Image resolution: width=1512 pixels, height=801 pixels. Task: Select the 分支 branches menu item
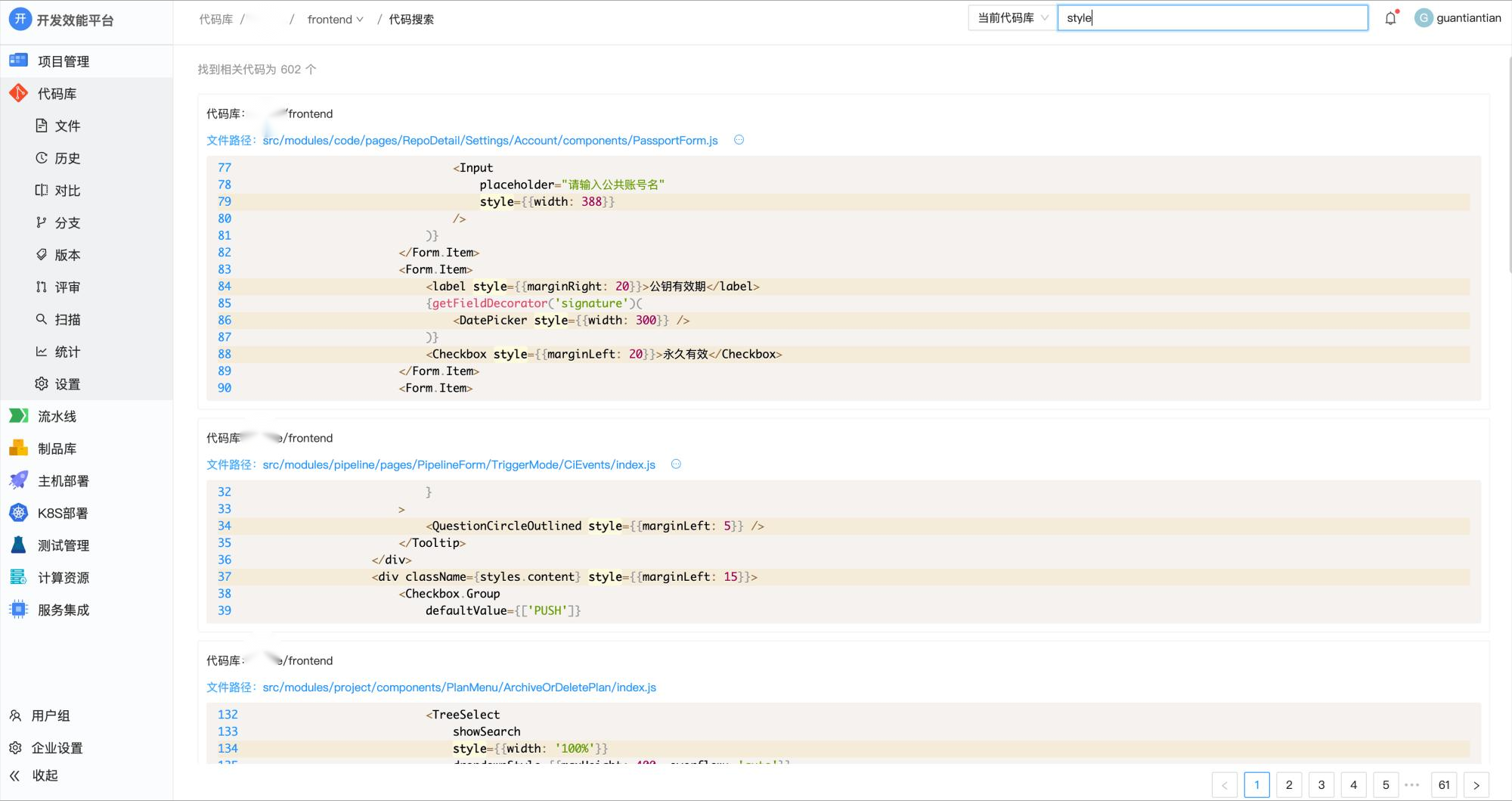click(67, 222)
